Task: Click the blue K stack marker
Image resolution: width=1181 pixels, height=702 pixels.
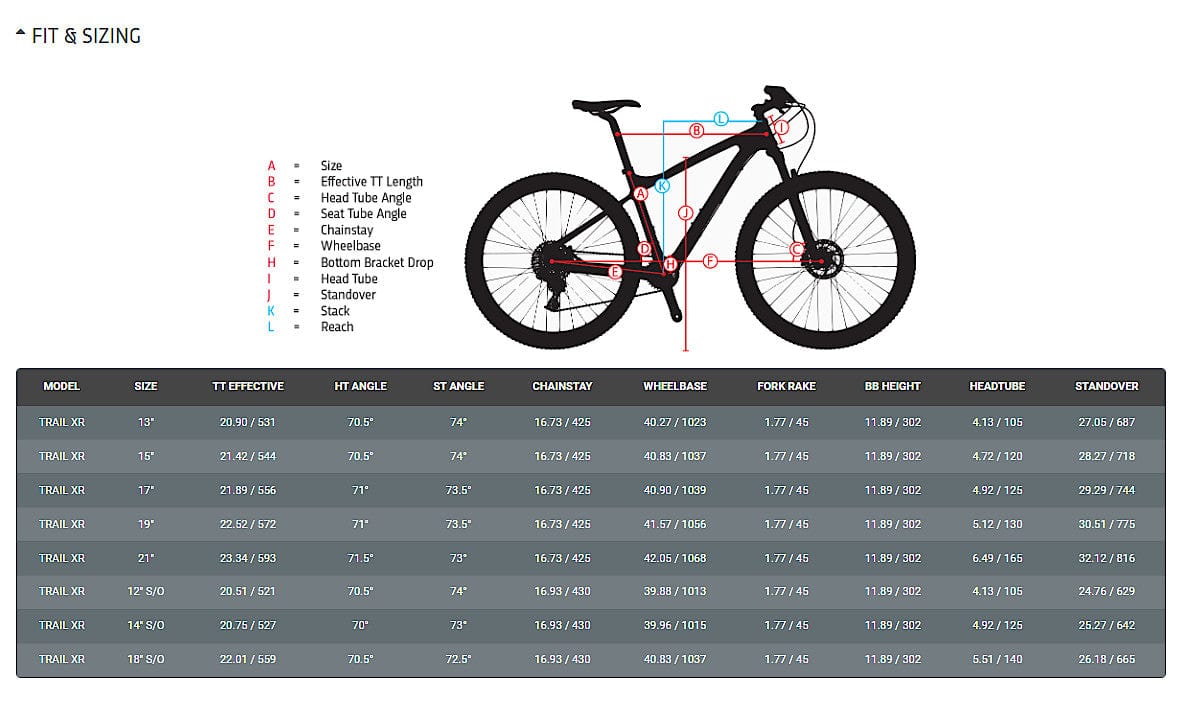Action: pyautogui.click(x=662, y=185)
